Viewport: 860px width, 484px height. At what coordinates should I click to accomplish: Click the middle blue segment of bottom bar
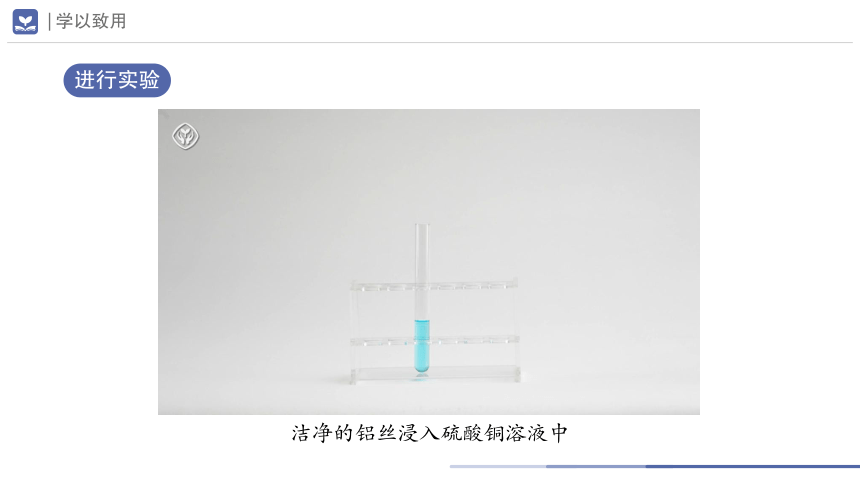[596, 466]
